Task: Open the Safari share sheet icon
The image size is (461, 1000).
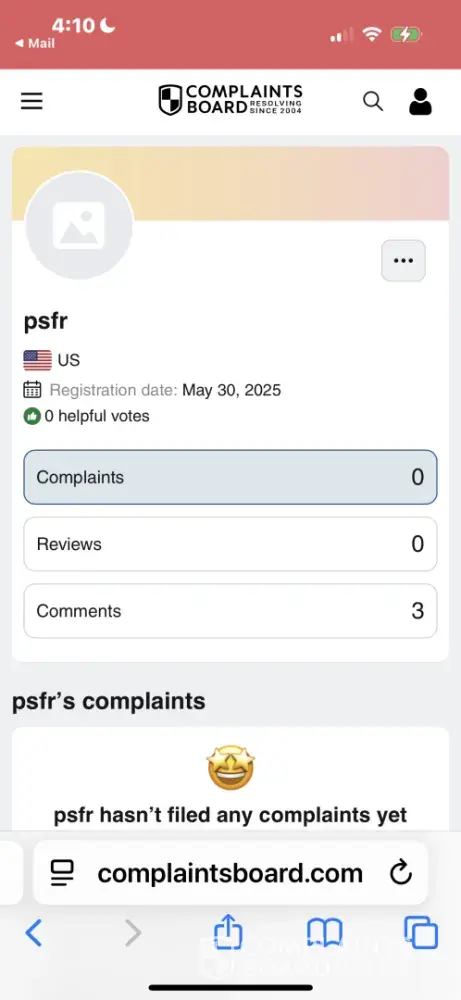Action: point(228,932)
